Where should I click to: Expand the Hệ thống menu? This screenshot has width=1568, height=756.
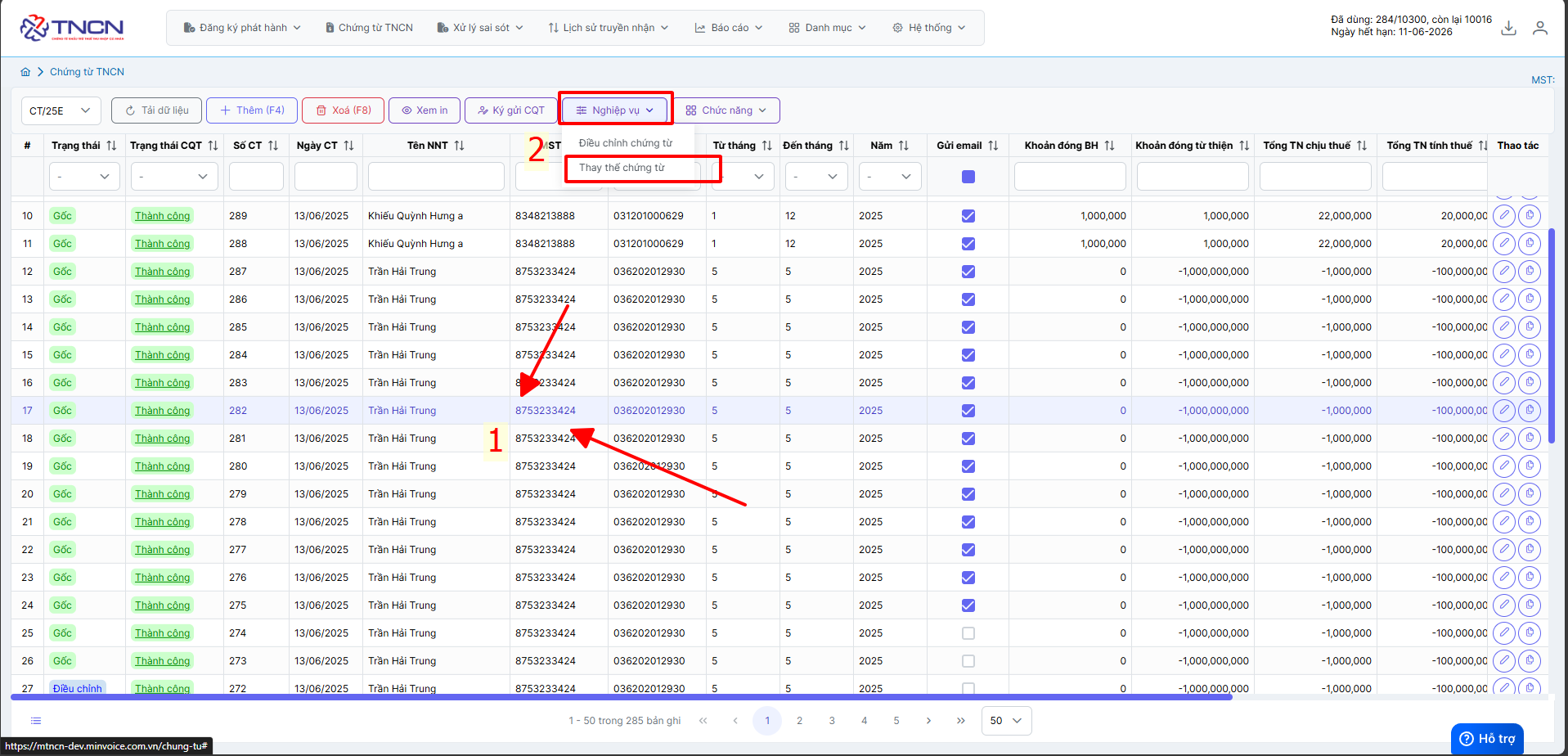[928, 28]
